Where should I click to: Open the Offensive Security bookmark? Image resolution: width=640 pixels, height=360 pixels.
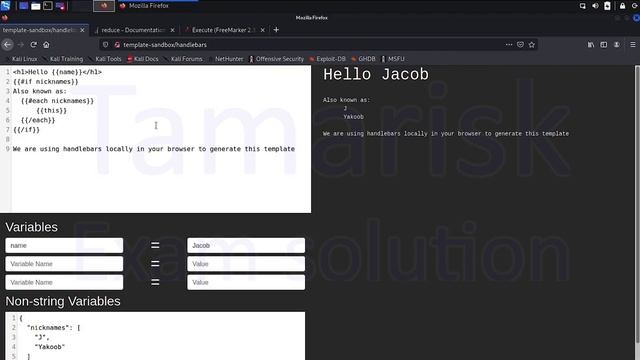click(x=276, y=59)
